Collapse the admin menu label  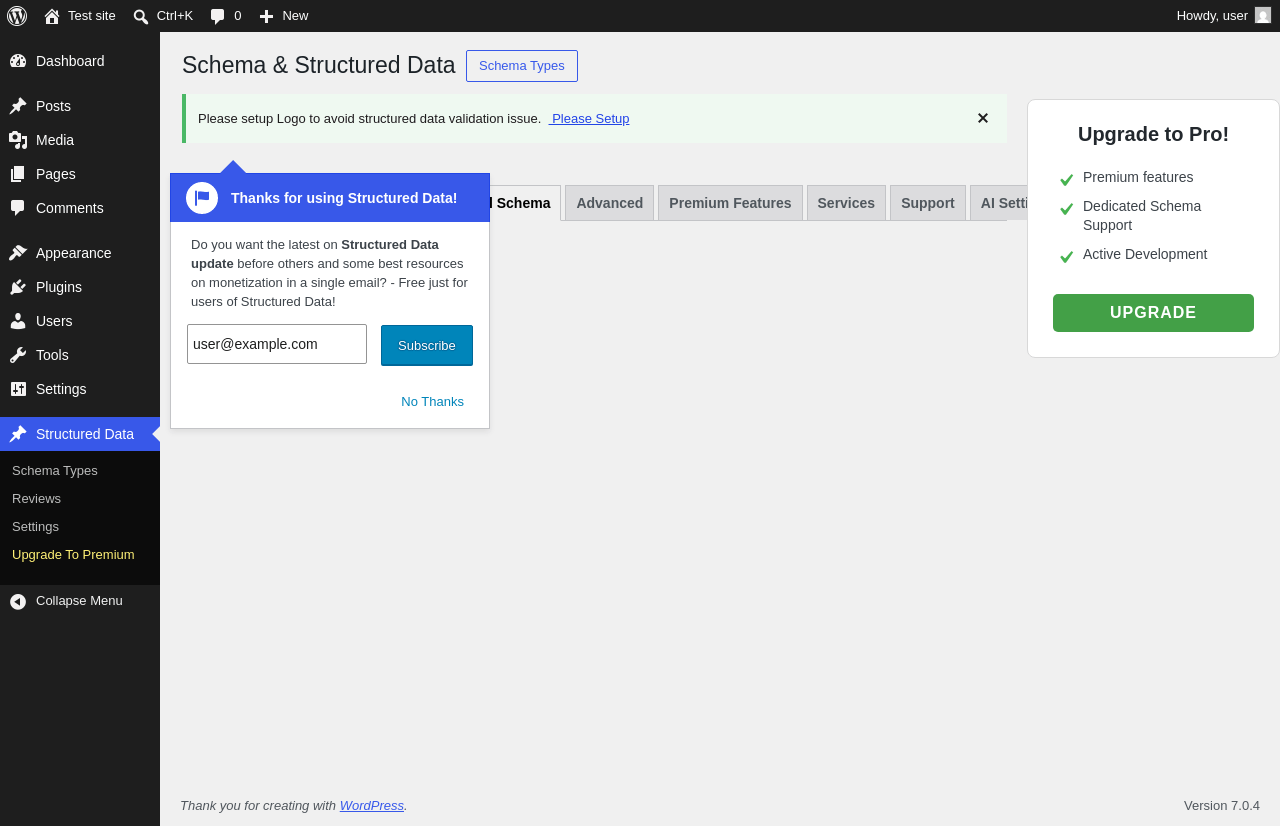[79, 601]
